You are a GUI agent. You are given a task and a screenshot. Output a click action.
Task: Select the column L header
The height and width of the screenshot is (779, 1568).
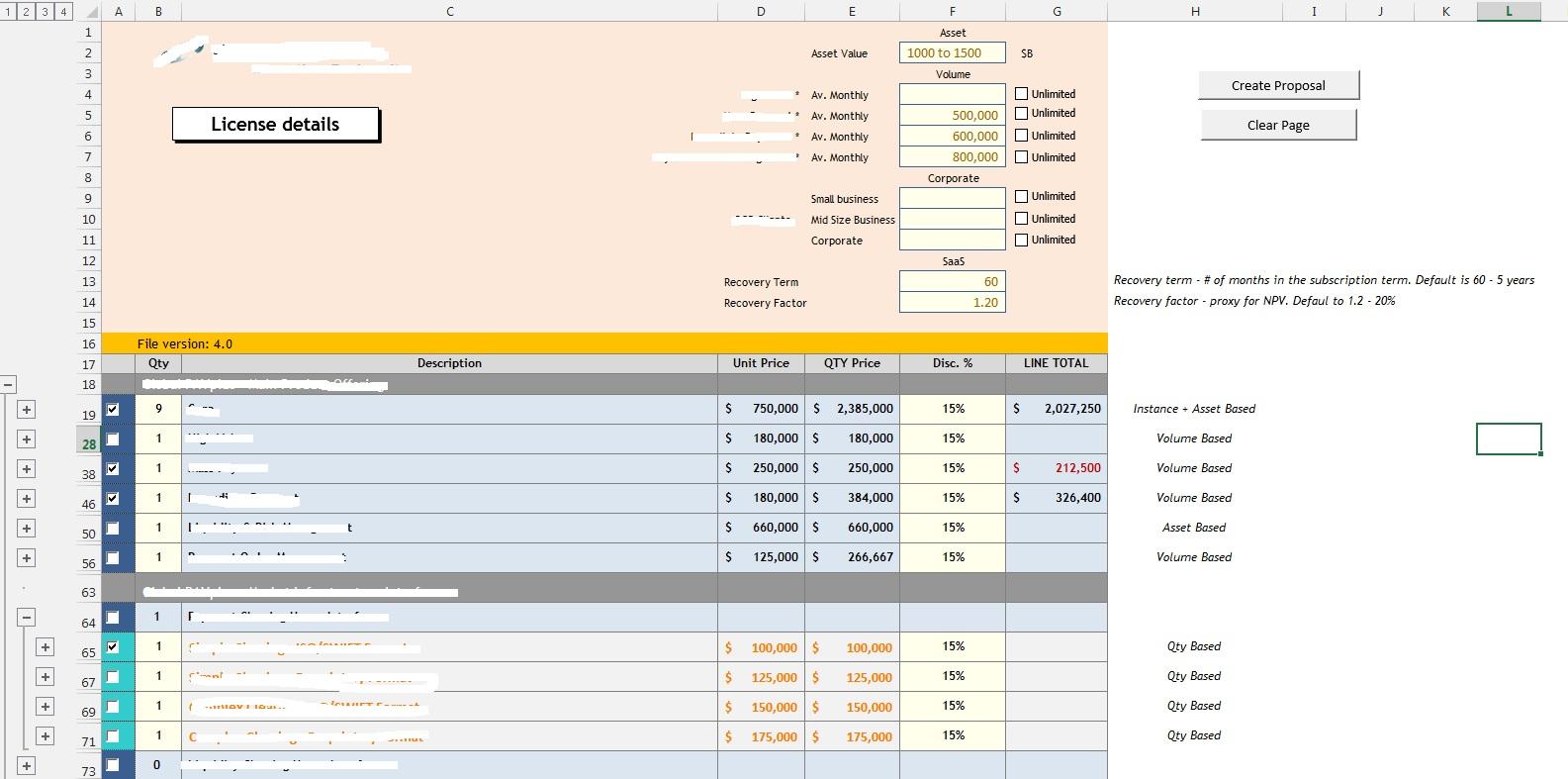[1509, 12]
